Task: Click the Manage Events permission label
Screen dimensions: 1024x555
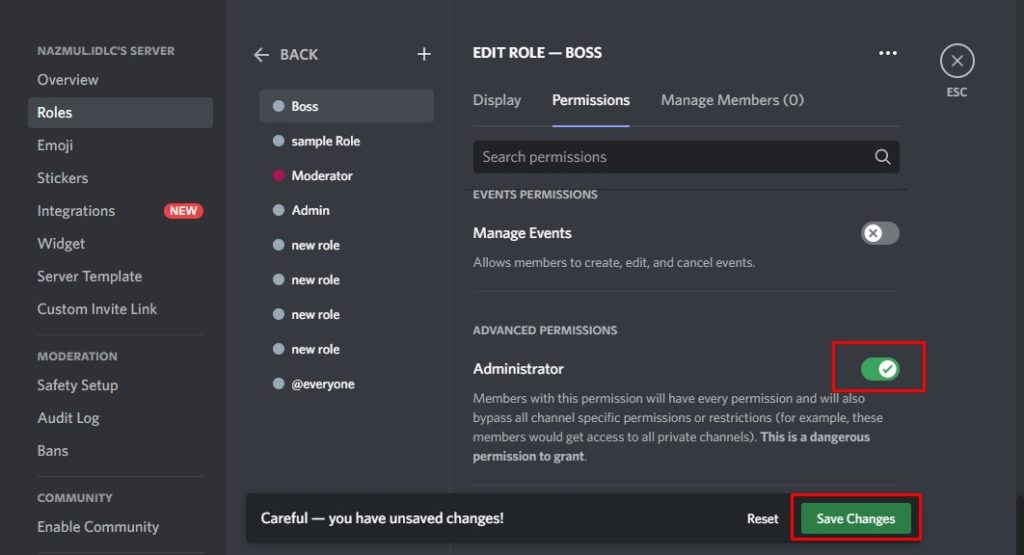Action: (522, 233)
